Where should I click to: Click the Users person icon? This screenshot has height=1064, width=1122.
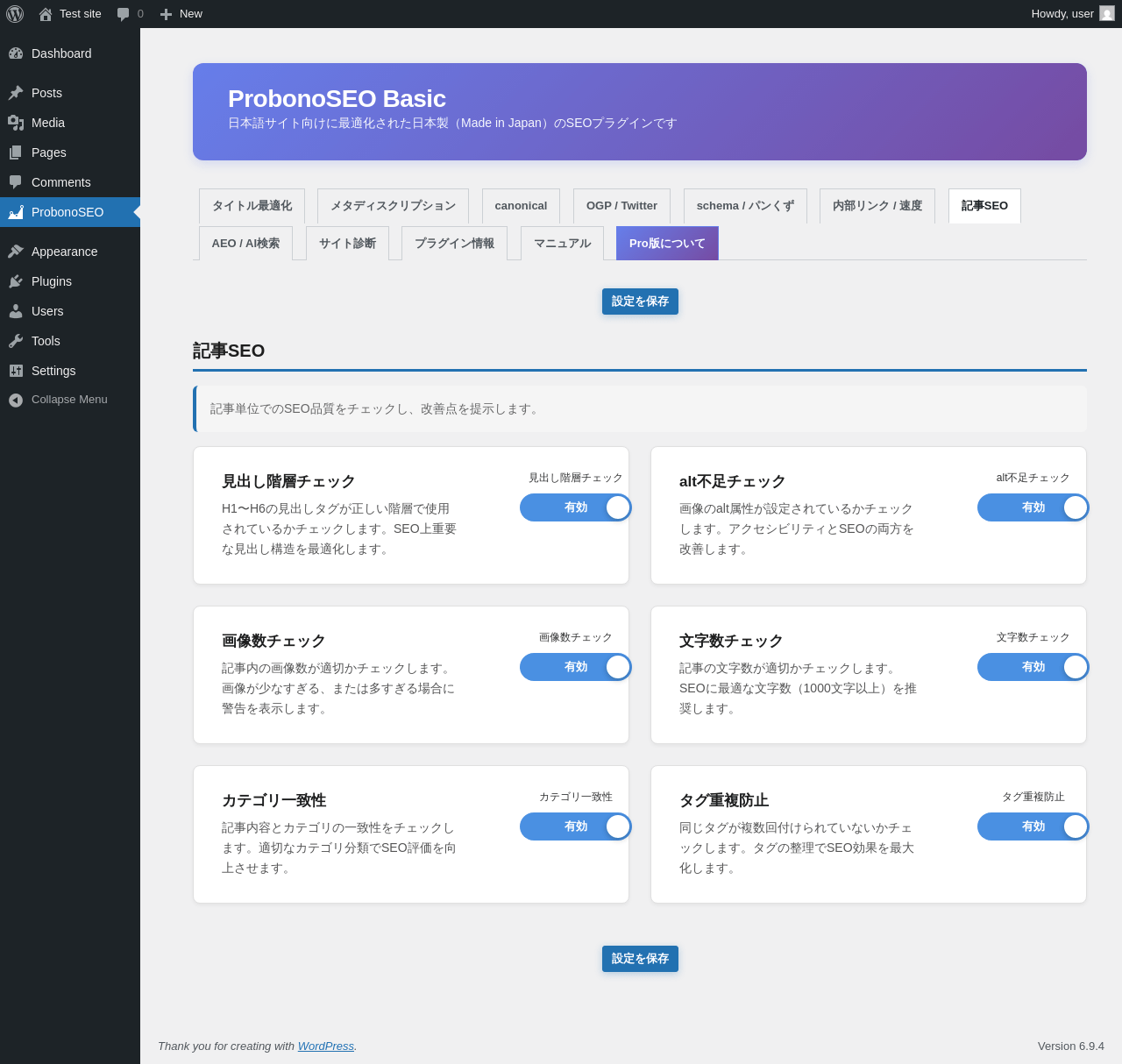(x=16, y=311)
